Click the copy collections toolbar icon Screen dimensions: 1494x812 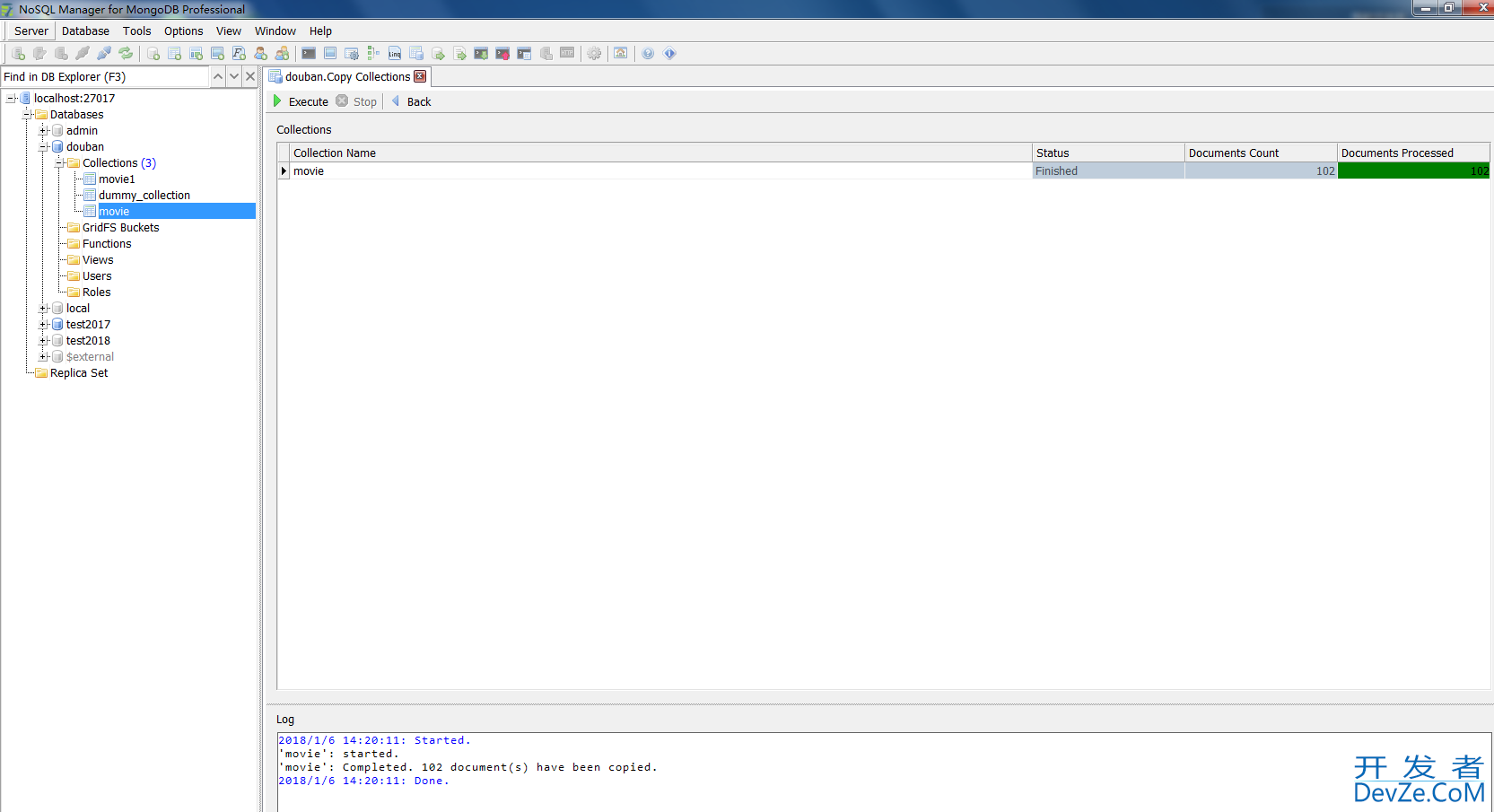[416, 54]
